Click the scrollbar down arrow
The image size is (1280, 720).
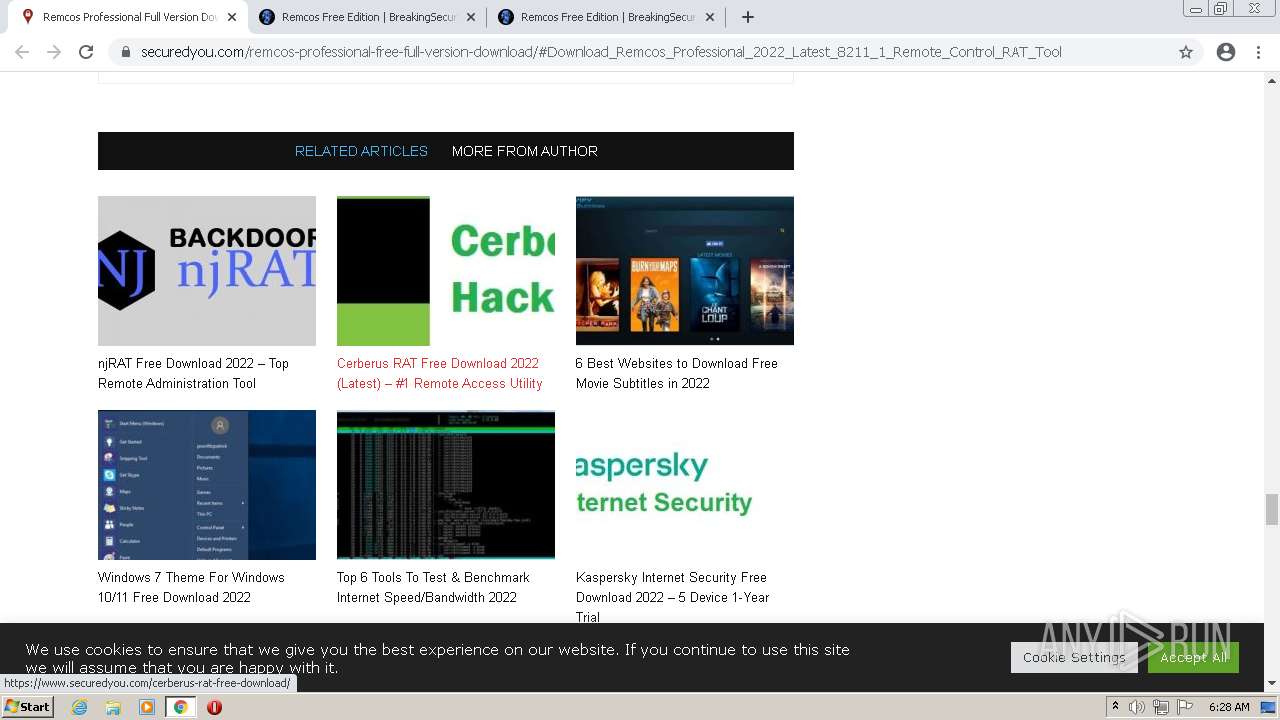tap(1272, 684)
